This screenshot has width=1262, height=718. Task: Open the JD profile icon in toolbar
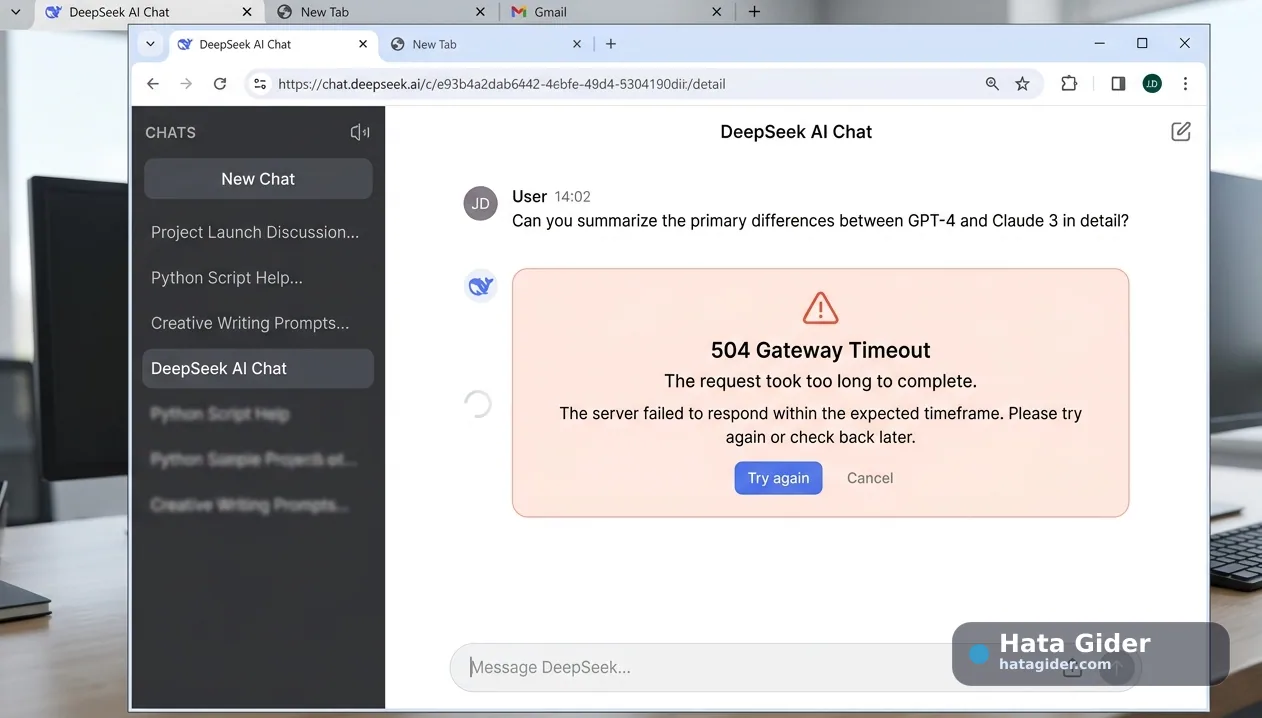coord(1152,84)
